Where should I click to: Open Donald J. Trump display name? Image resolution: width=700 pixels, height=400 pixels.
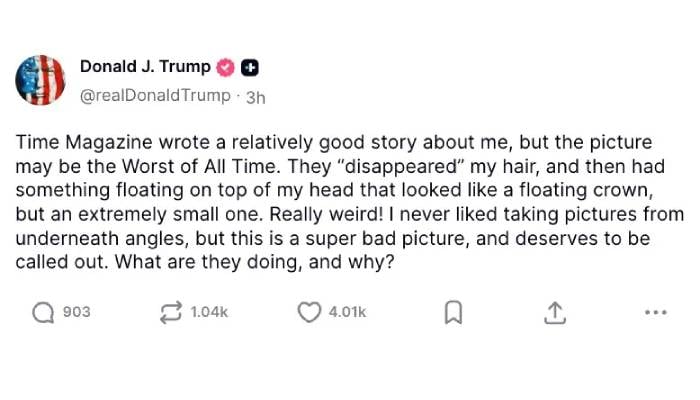coord(145,67)
